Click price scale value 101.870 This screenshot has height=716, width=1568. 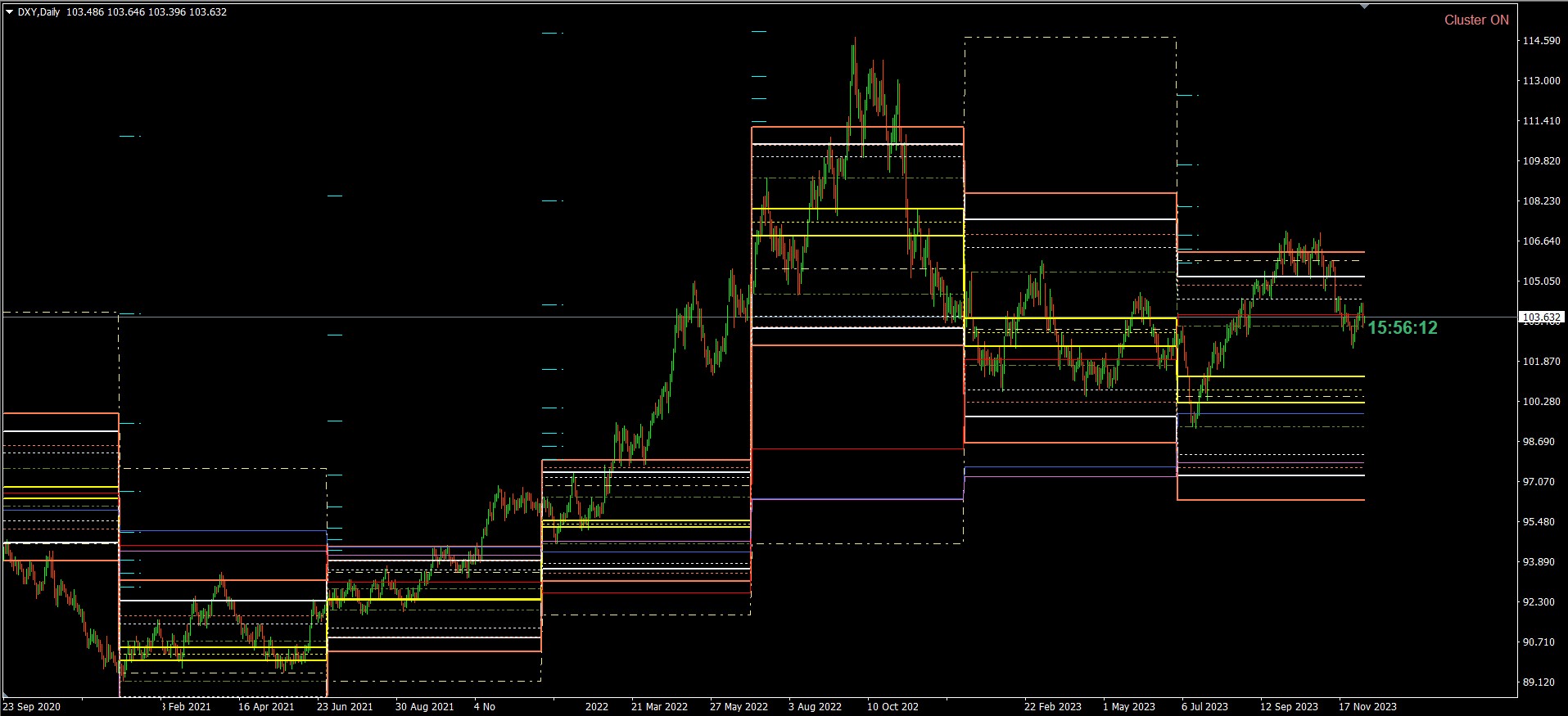[1540, 362]
